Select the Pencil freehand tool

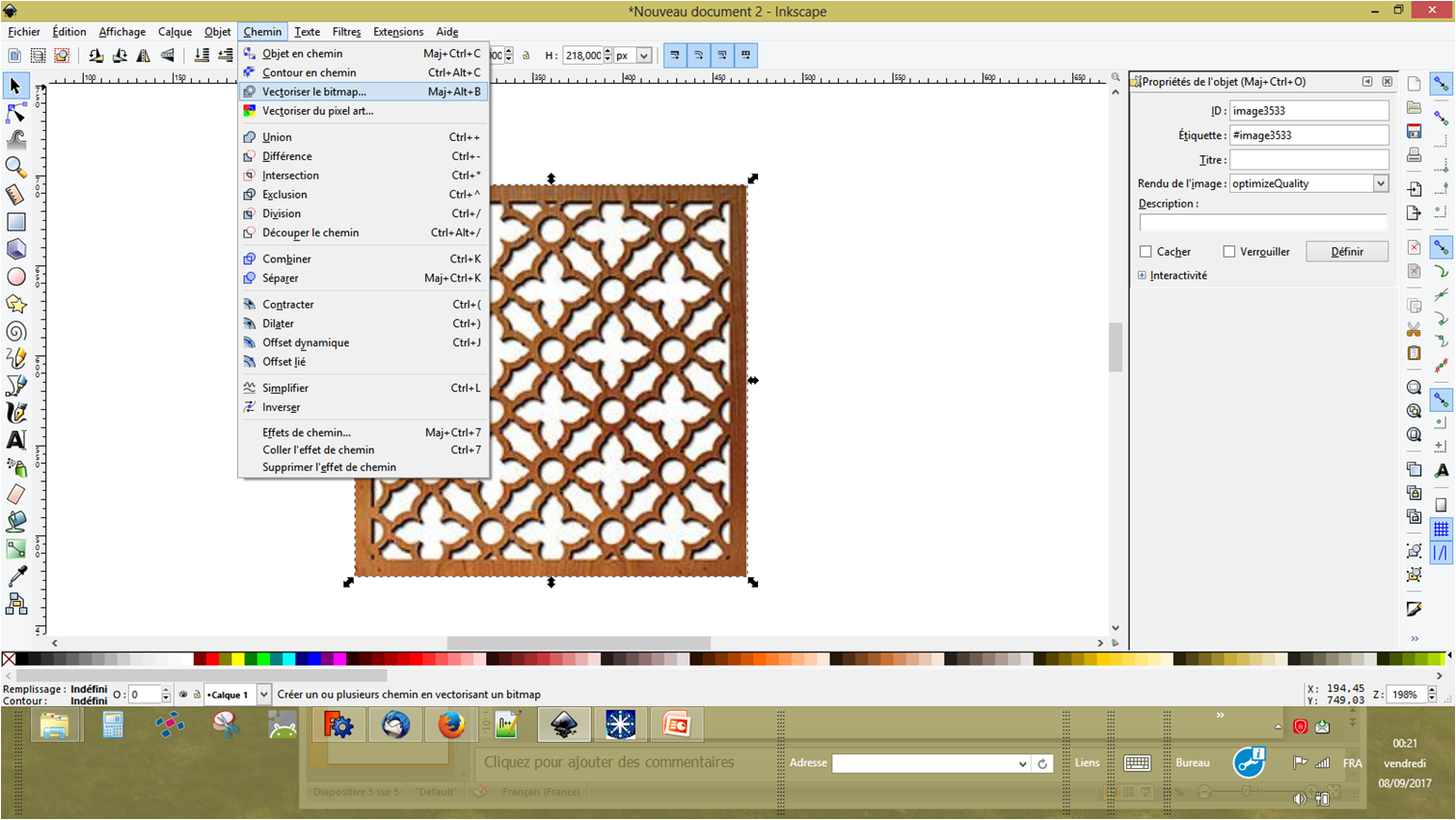coord(15,358)
